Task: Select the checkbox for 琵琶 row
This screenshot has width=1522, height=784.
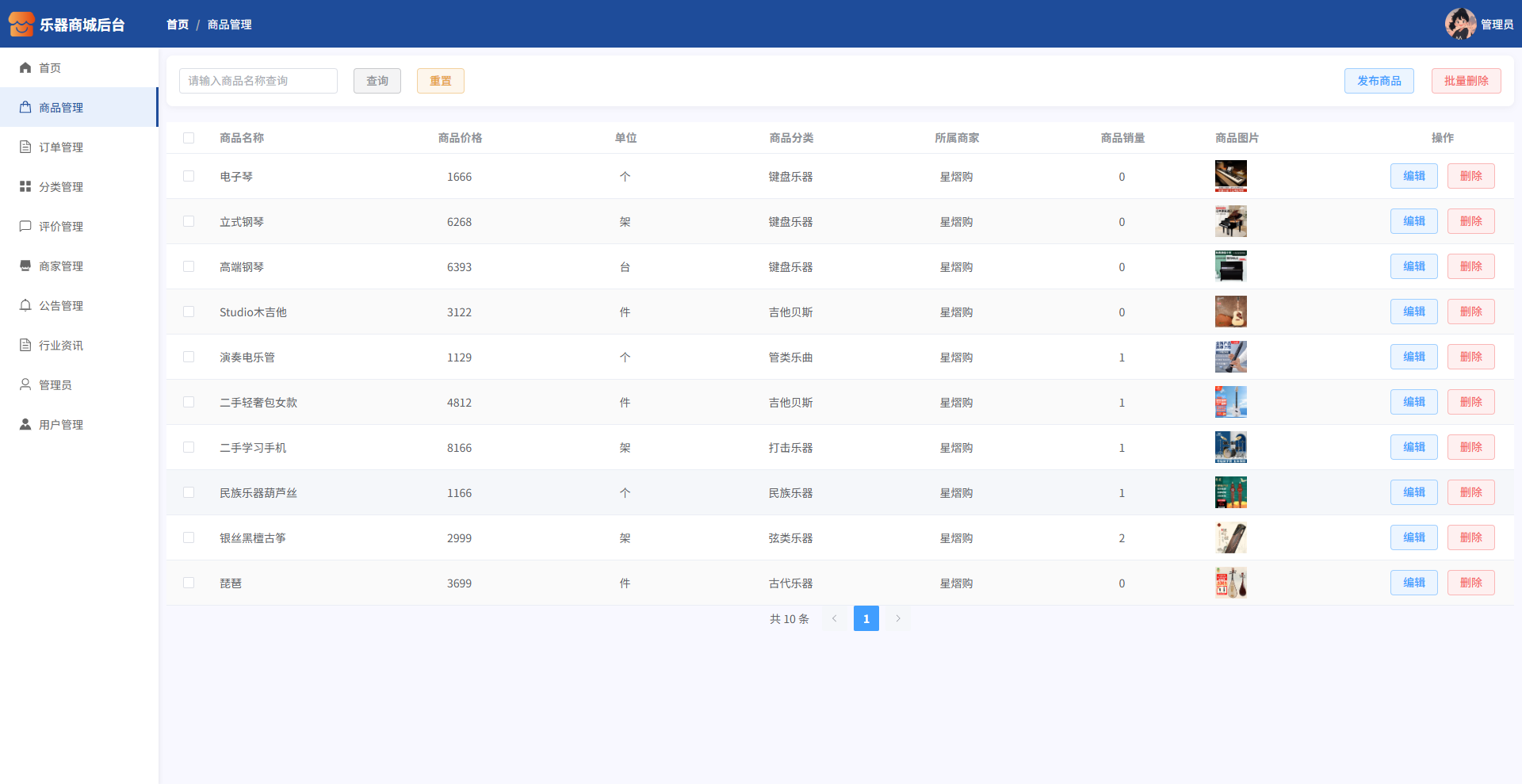Action: [189, 583]
